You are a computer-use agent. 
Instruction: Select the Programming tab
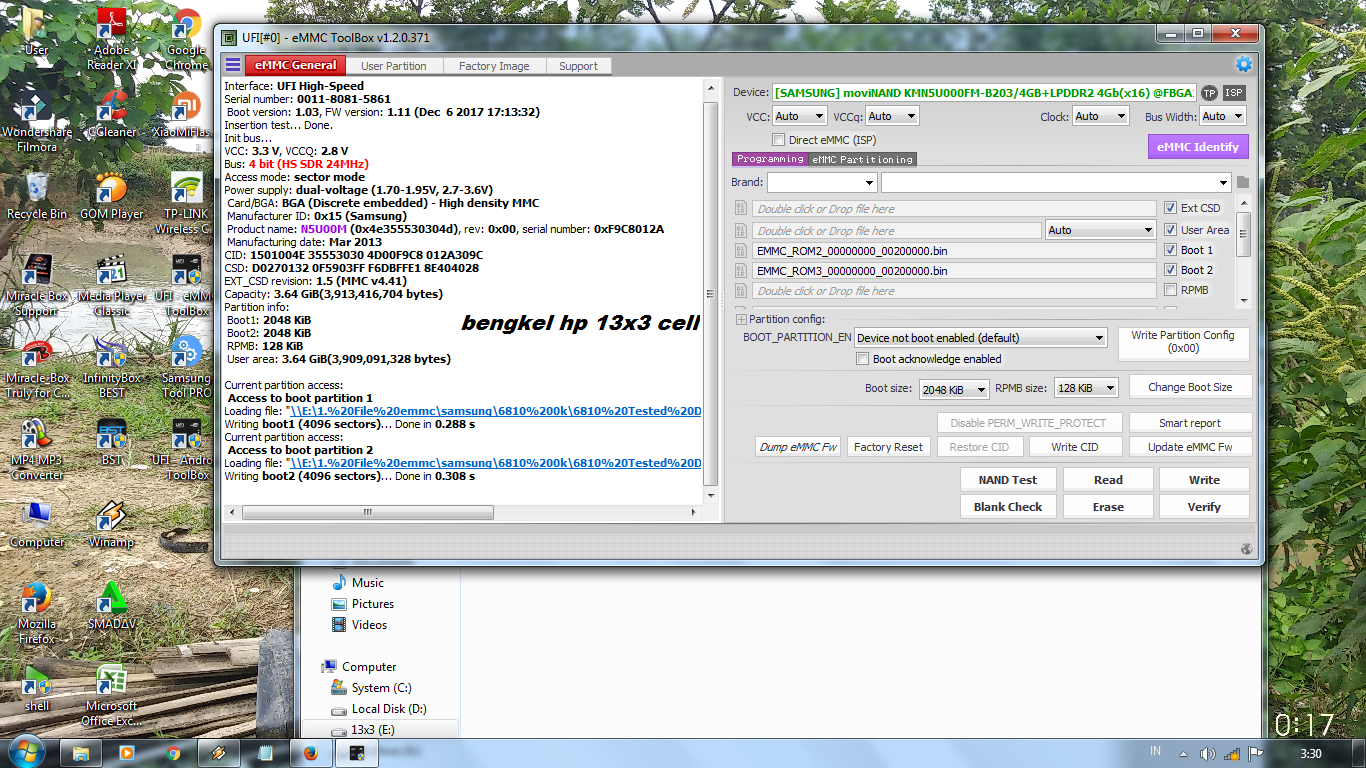[770, 159]
